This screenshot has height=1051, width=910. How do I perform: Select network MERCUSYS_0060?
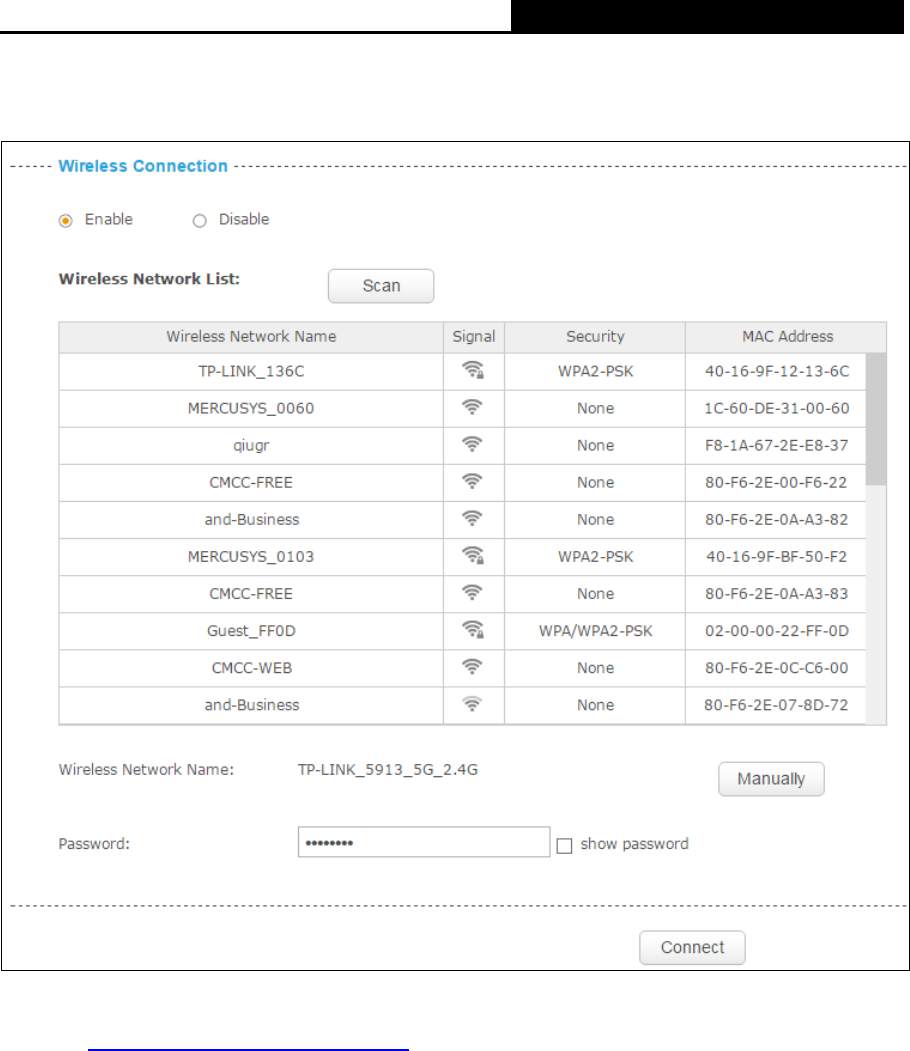[x=251, y=408]
